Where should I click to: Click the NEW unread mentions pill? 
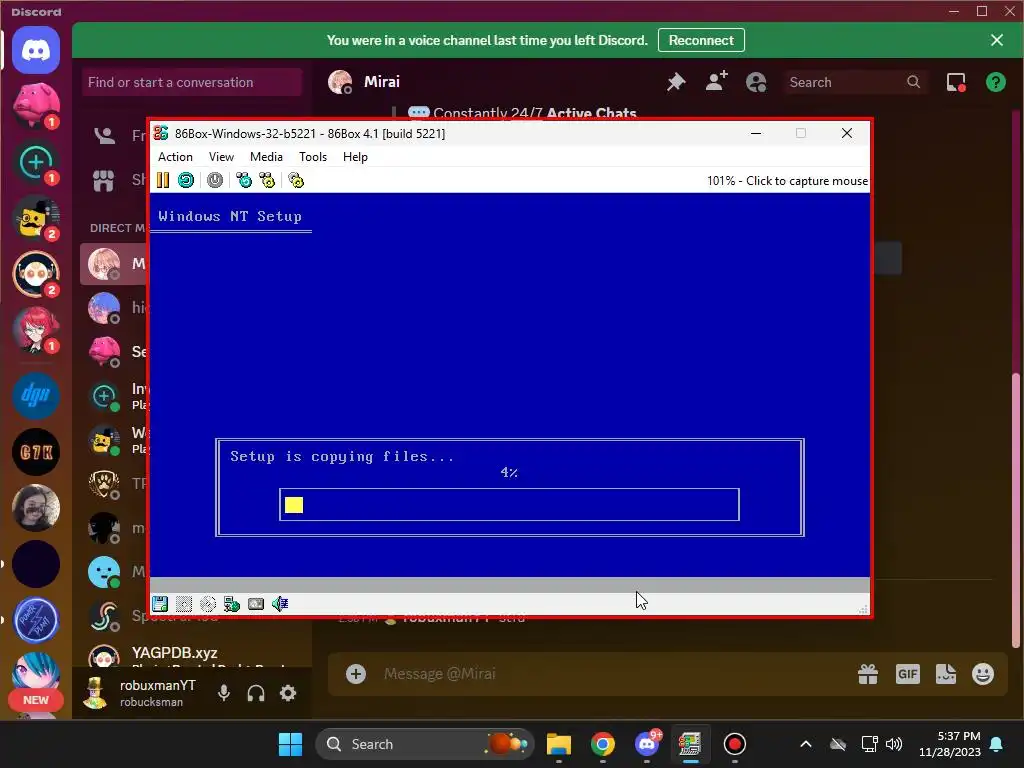[x=36, y=700]
